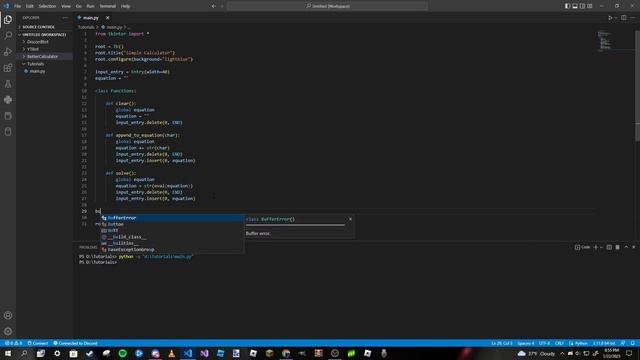Open Visual Studio purple icon in taskbar
Screen dimensions: 640x360
204,353
